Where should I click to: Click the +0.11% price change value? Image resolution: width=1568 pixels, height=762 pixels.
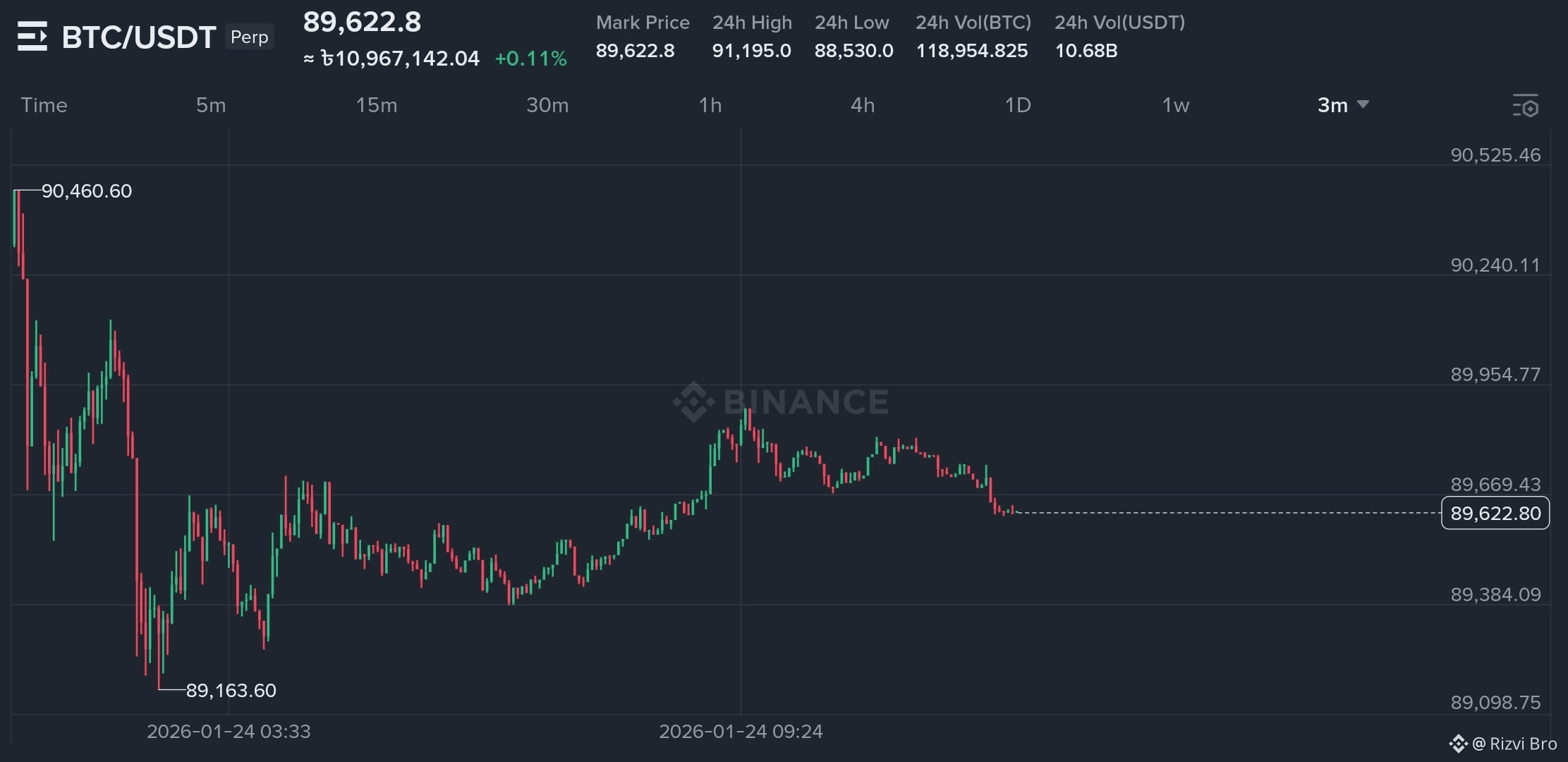pyautogui.click(x=531, y=59)
